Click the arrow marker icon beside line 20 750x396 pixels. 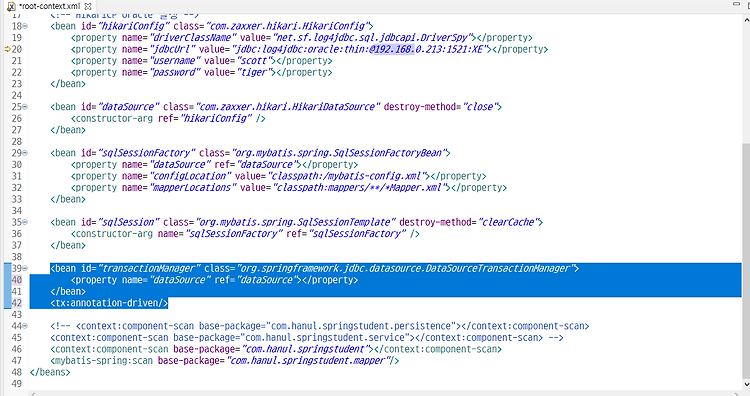pos(7,49)
